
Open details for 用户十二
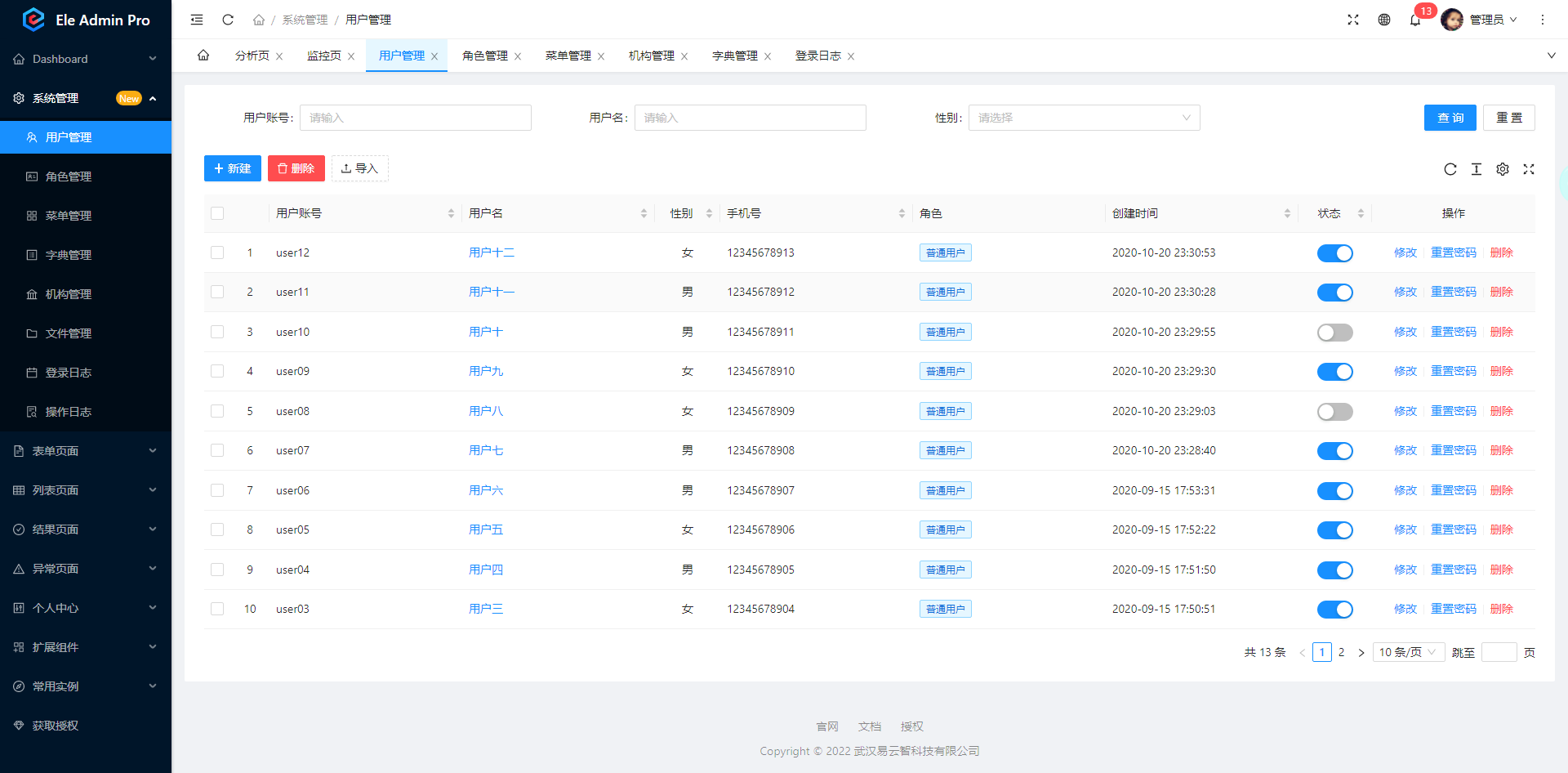[x=492, y=252]
